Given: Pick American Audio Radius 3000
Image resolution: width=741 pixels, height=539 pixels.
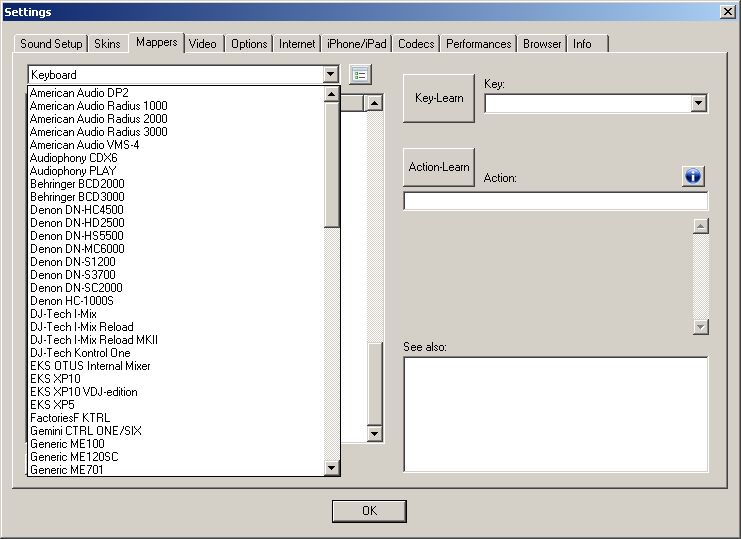Looking at the screenshot, I should 176,132.
